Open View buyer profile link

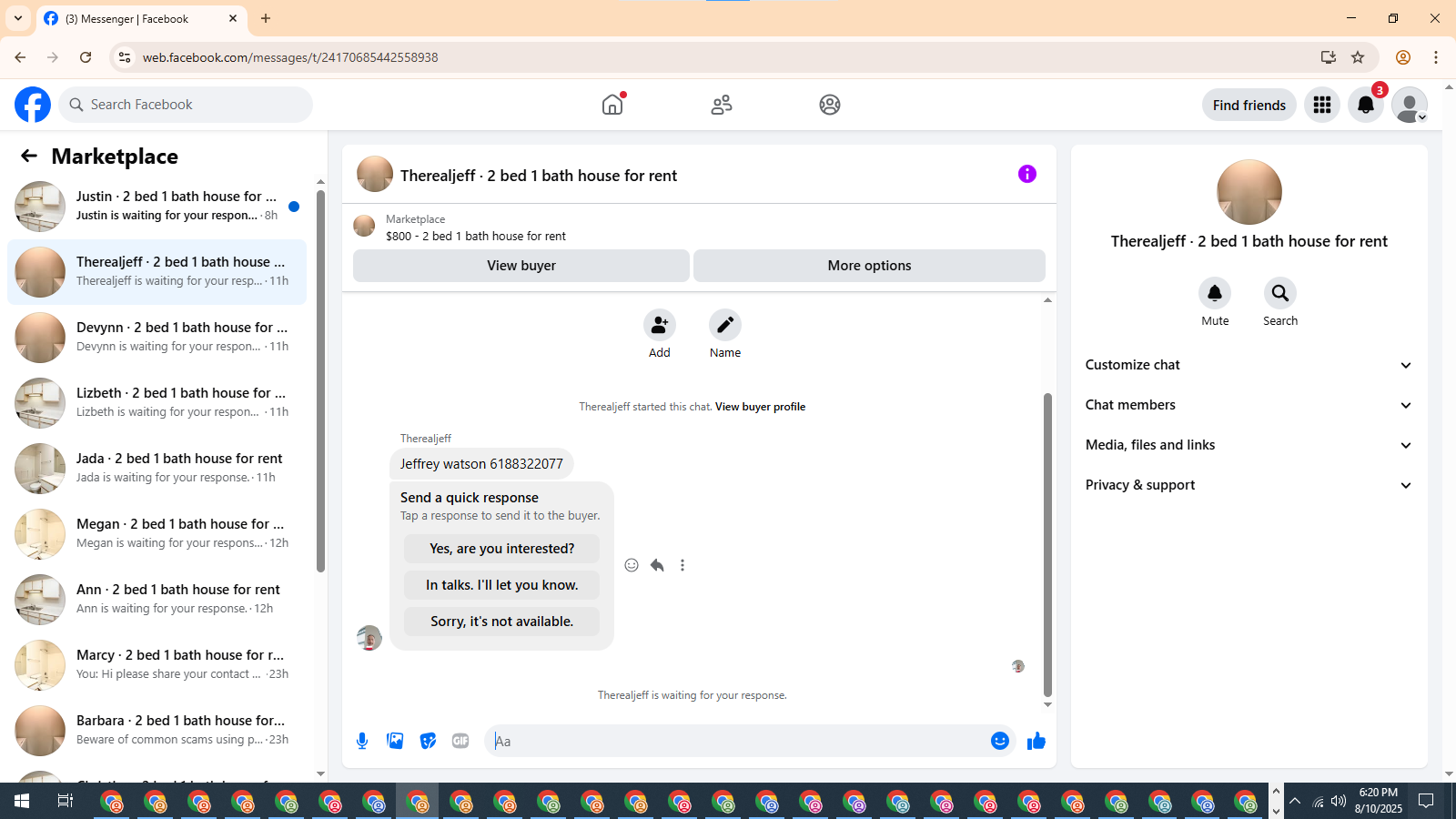[760, 407]
